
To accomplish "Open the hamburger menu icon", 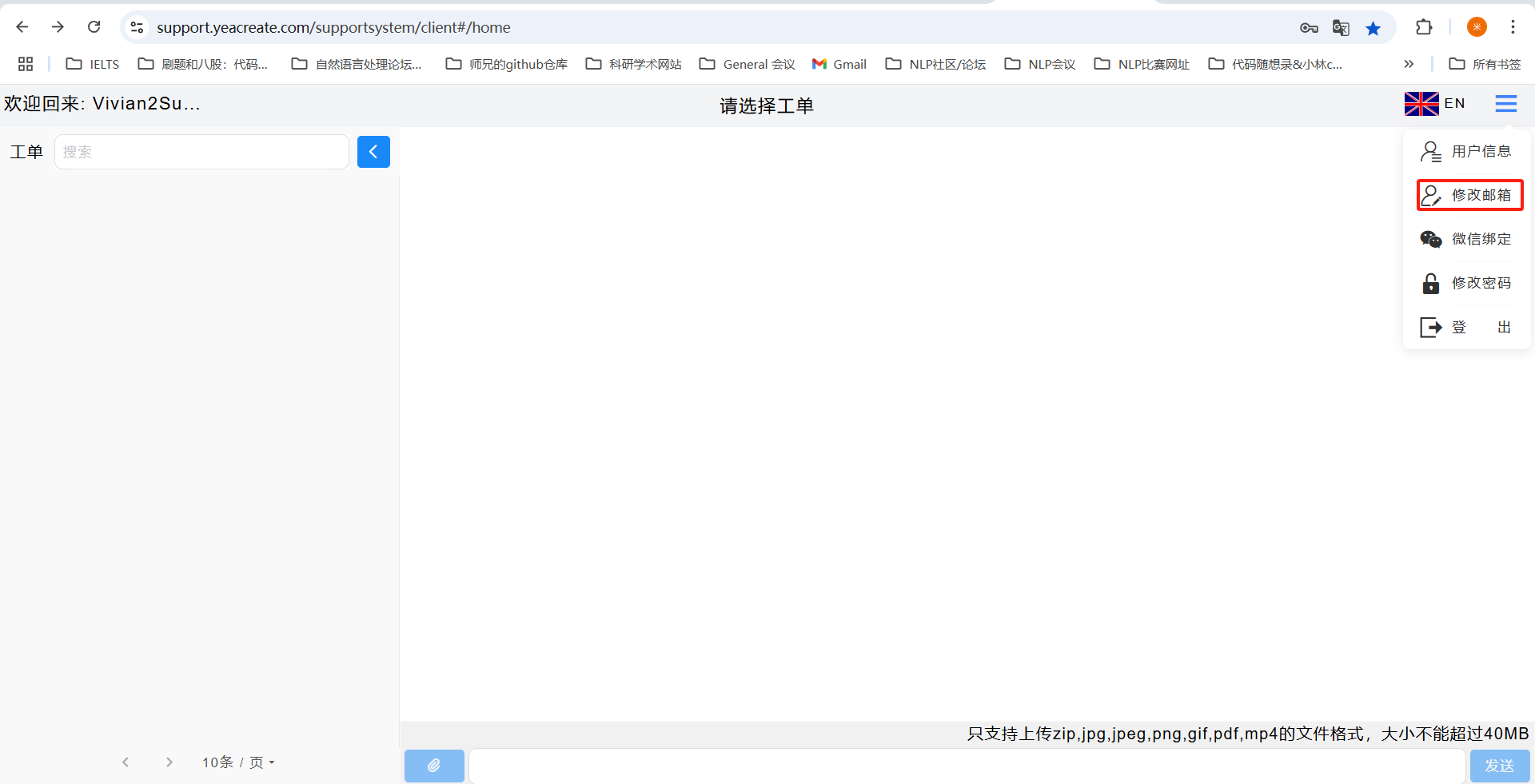I will coord(1505,104).
